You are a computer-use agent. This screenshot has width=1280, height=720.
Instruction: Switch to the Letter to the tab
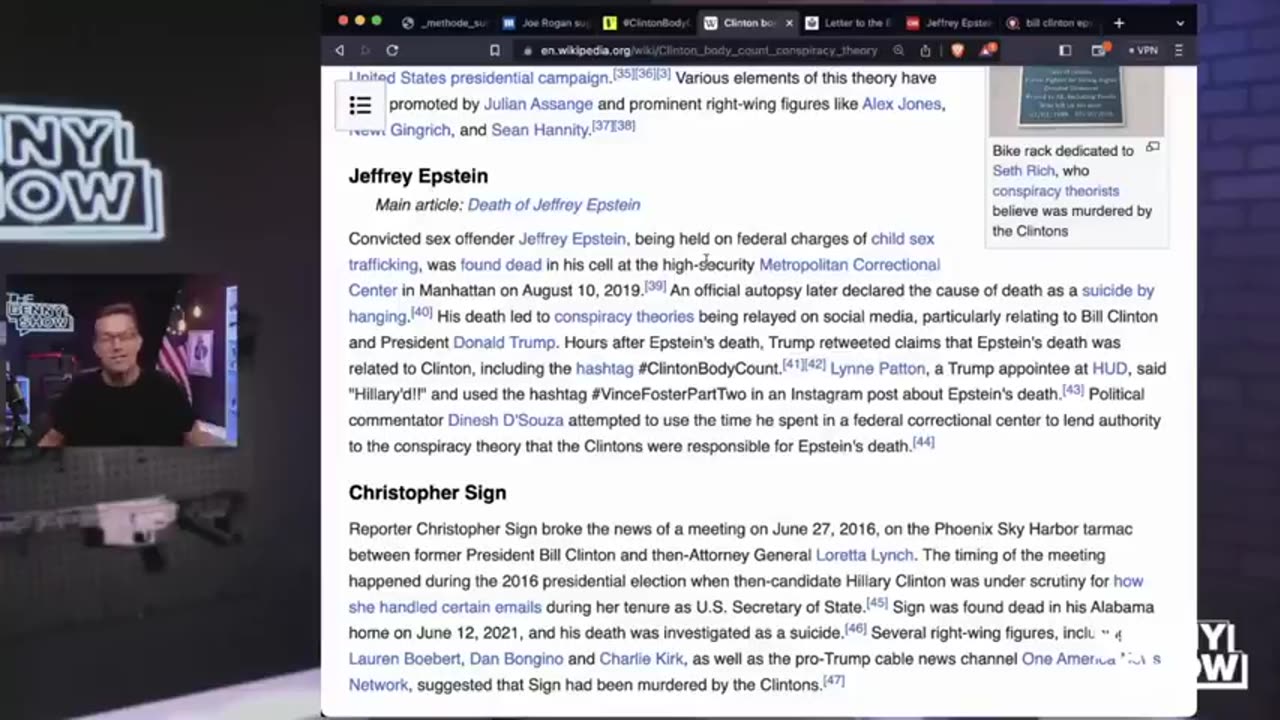click(x=849, y=22)
